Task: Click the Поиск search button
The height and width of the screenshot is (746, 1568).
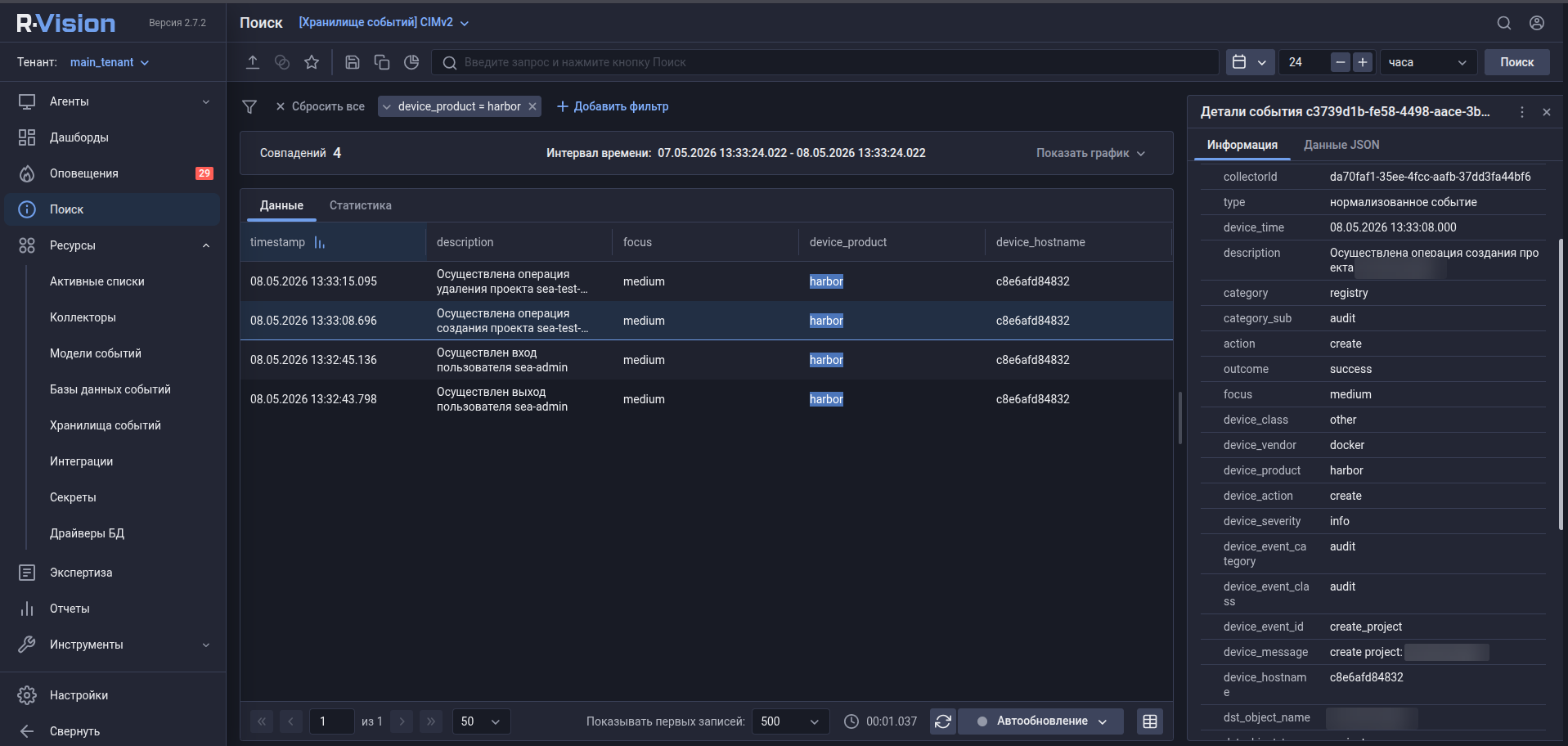Action: (x=1516, y=62)
